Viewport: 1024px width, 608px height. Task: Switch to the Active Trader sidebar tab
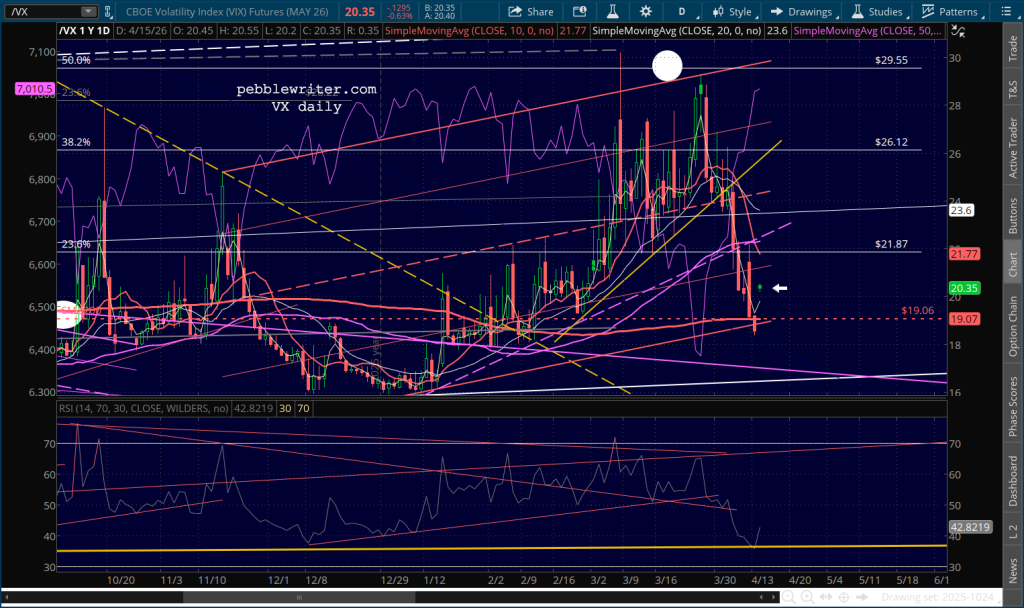1013,139
